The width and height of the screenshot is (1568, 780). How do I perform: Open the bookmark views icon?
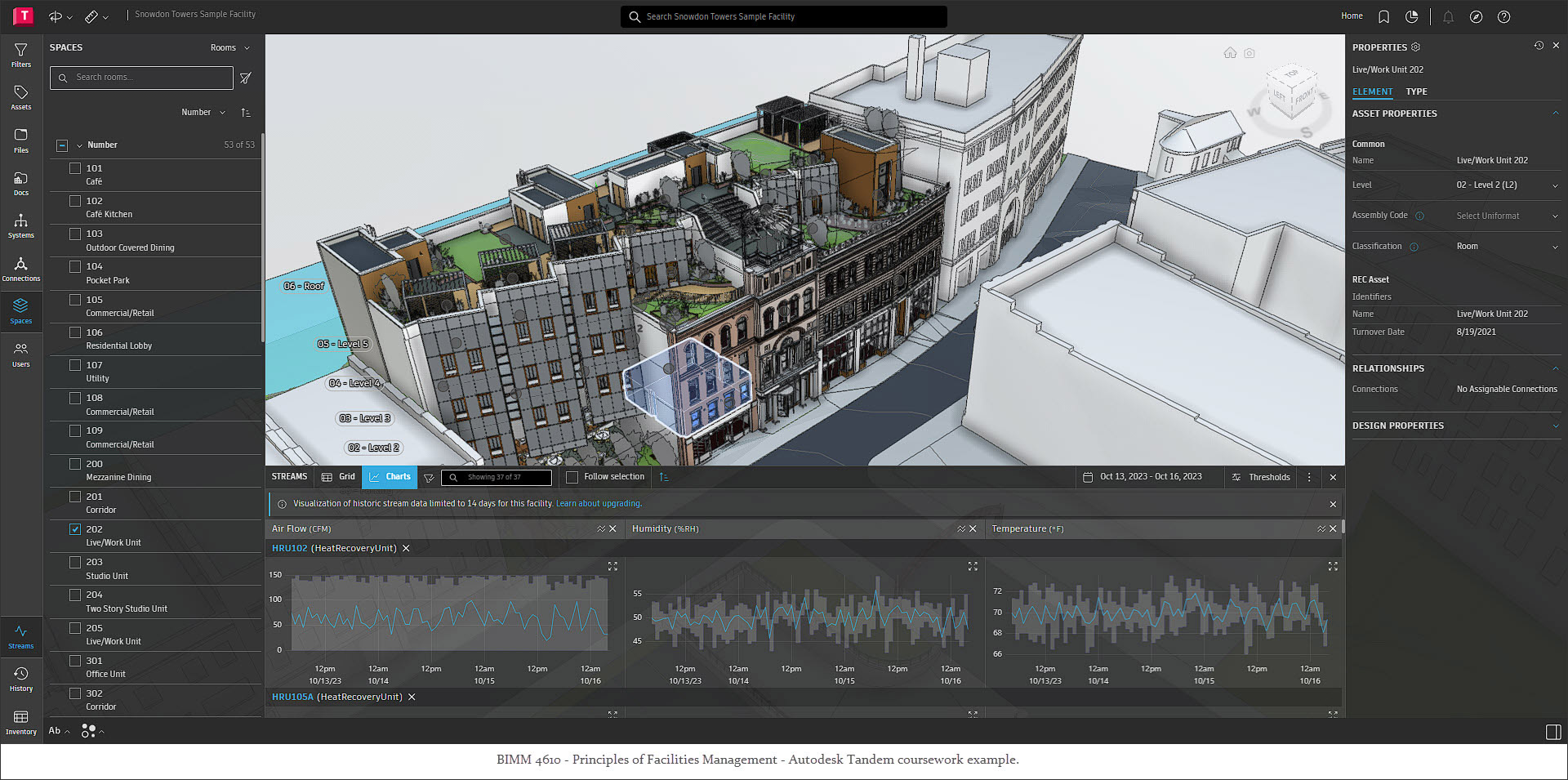click(x=1383, y=16)
